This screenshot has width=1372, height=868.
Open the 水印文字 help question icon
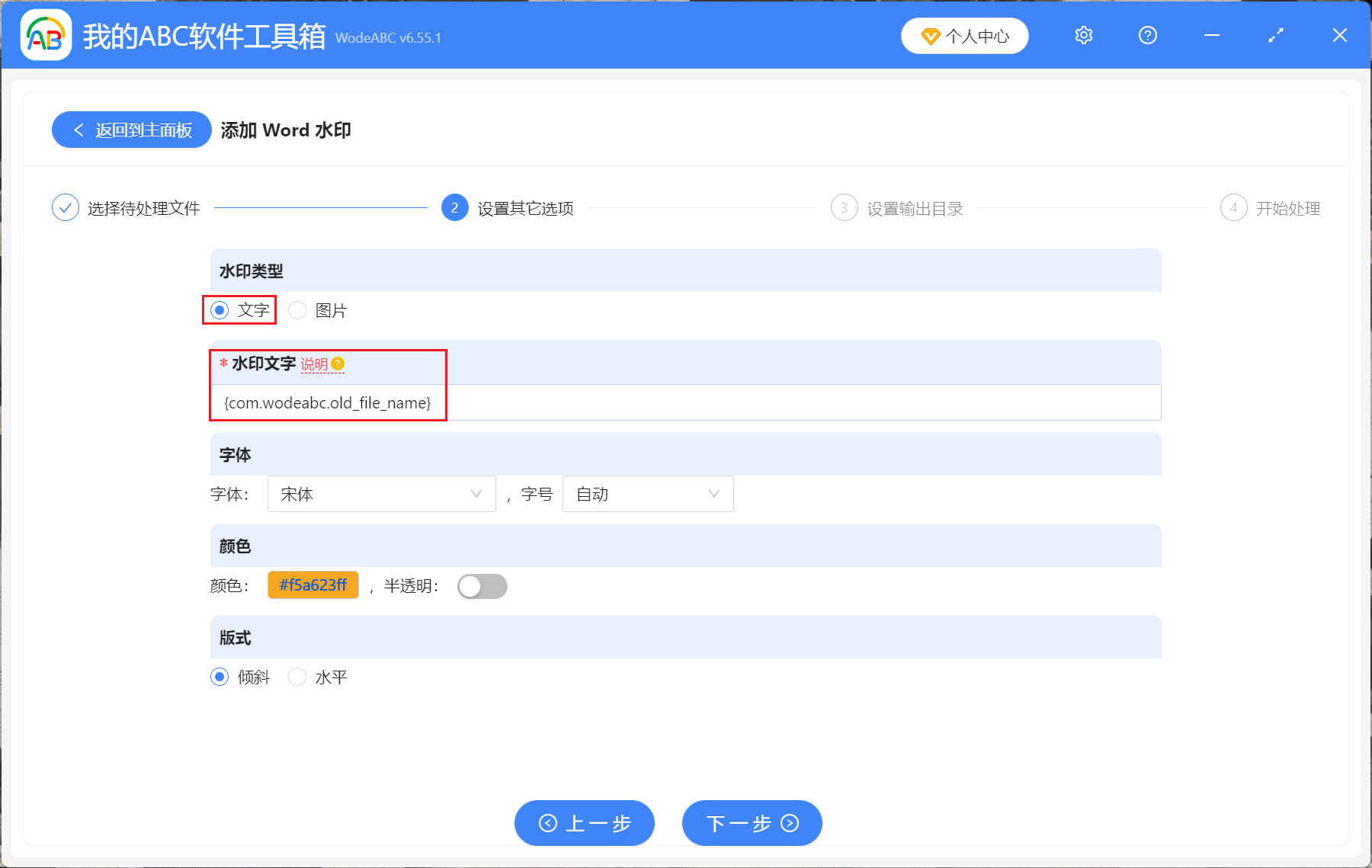(x=340, y=364)
